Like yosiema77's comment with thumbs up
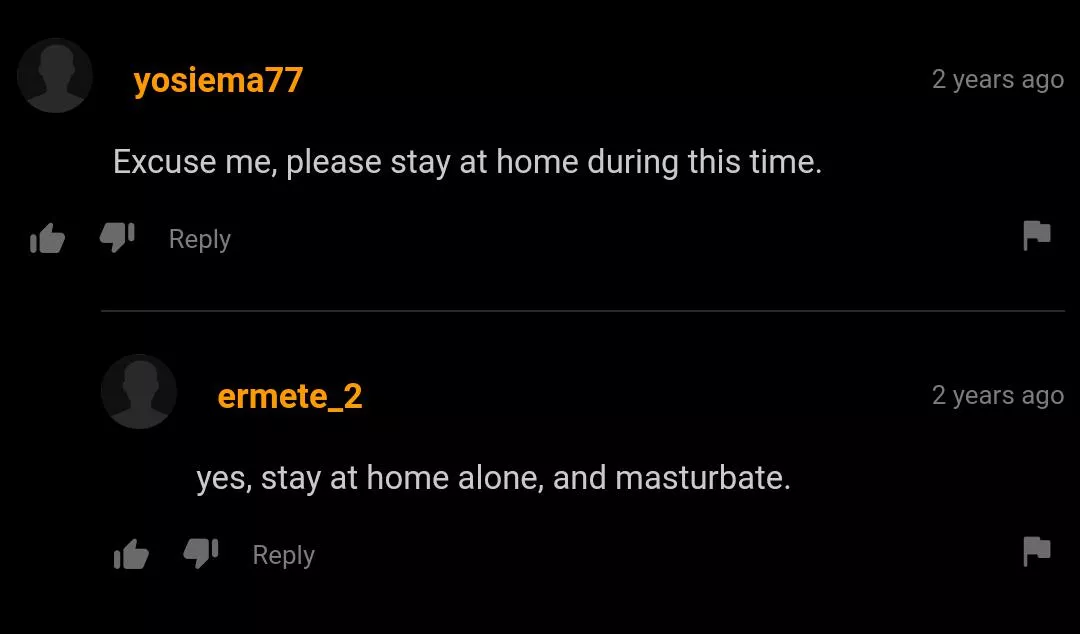The width and height of the screenshot is (1080, 634). pos(48,239)
